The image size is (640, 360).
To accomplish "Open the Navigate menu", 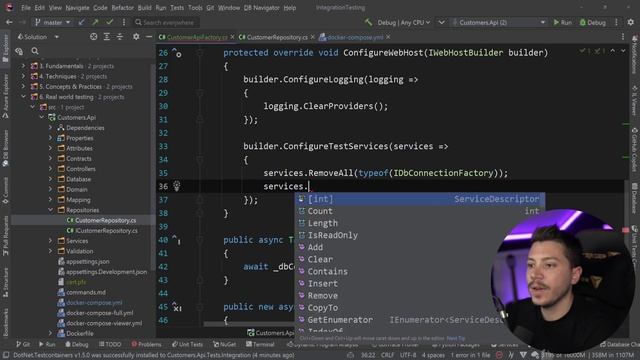I will point(77,8).
